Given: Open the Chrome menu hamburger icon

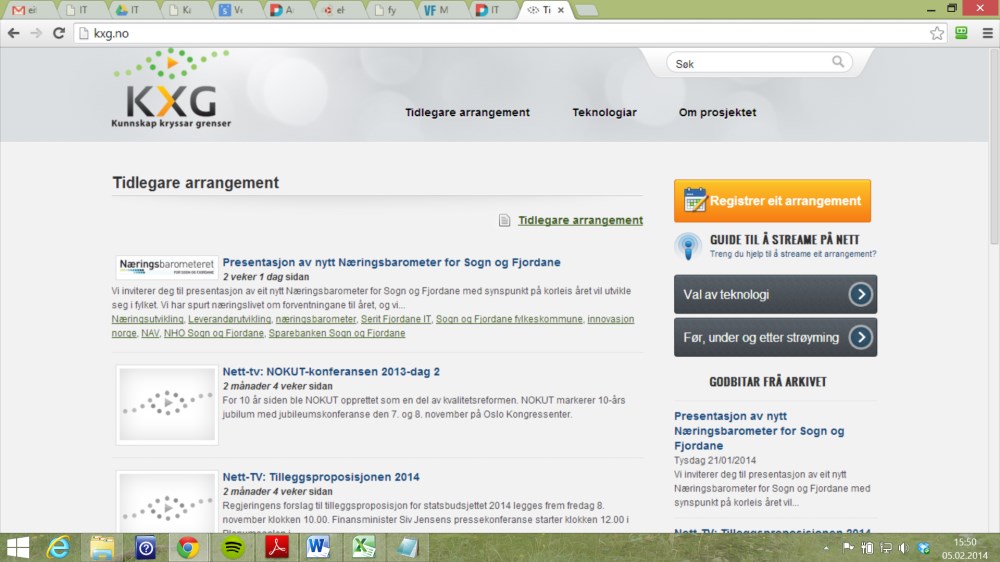Looking at the screenshot, I should pyautogui.click(x=987, y=33).
